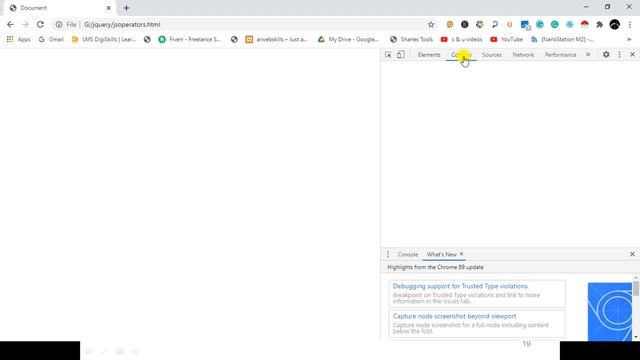Click the red-white ball extension icon
The width and height of the screenshot is (640, 360).
pos(584,24)
